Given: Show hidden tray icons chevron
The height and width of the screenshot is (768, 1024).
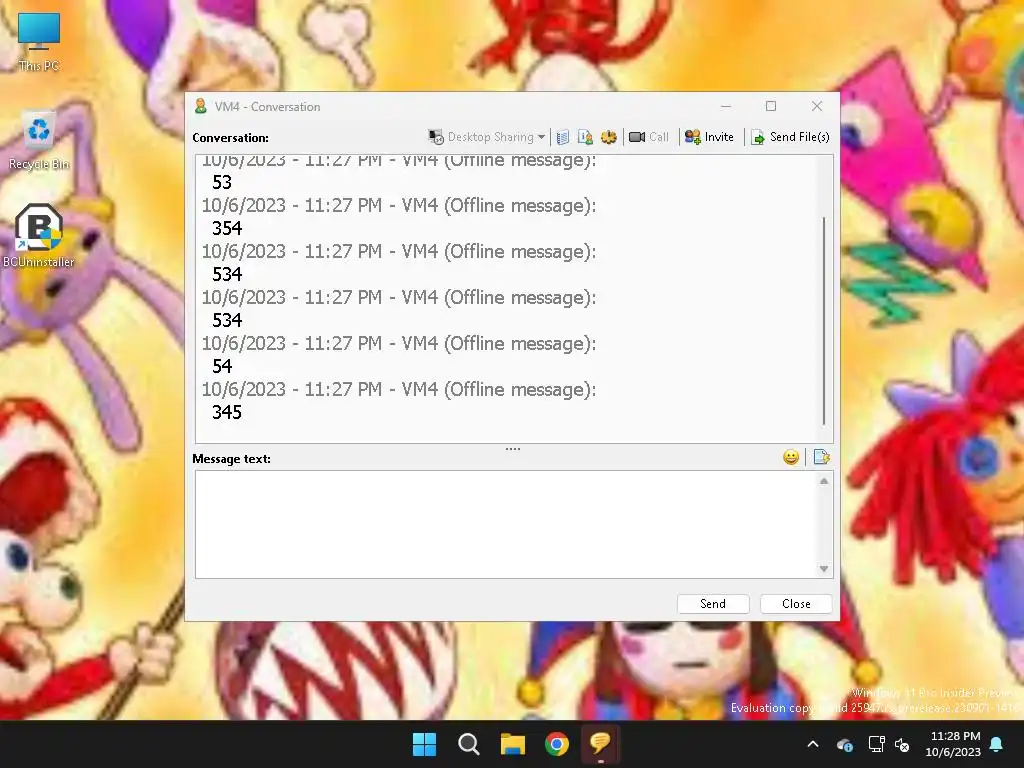Looking at the screenshot, I should [813, 744].
